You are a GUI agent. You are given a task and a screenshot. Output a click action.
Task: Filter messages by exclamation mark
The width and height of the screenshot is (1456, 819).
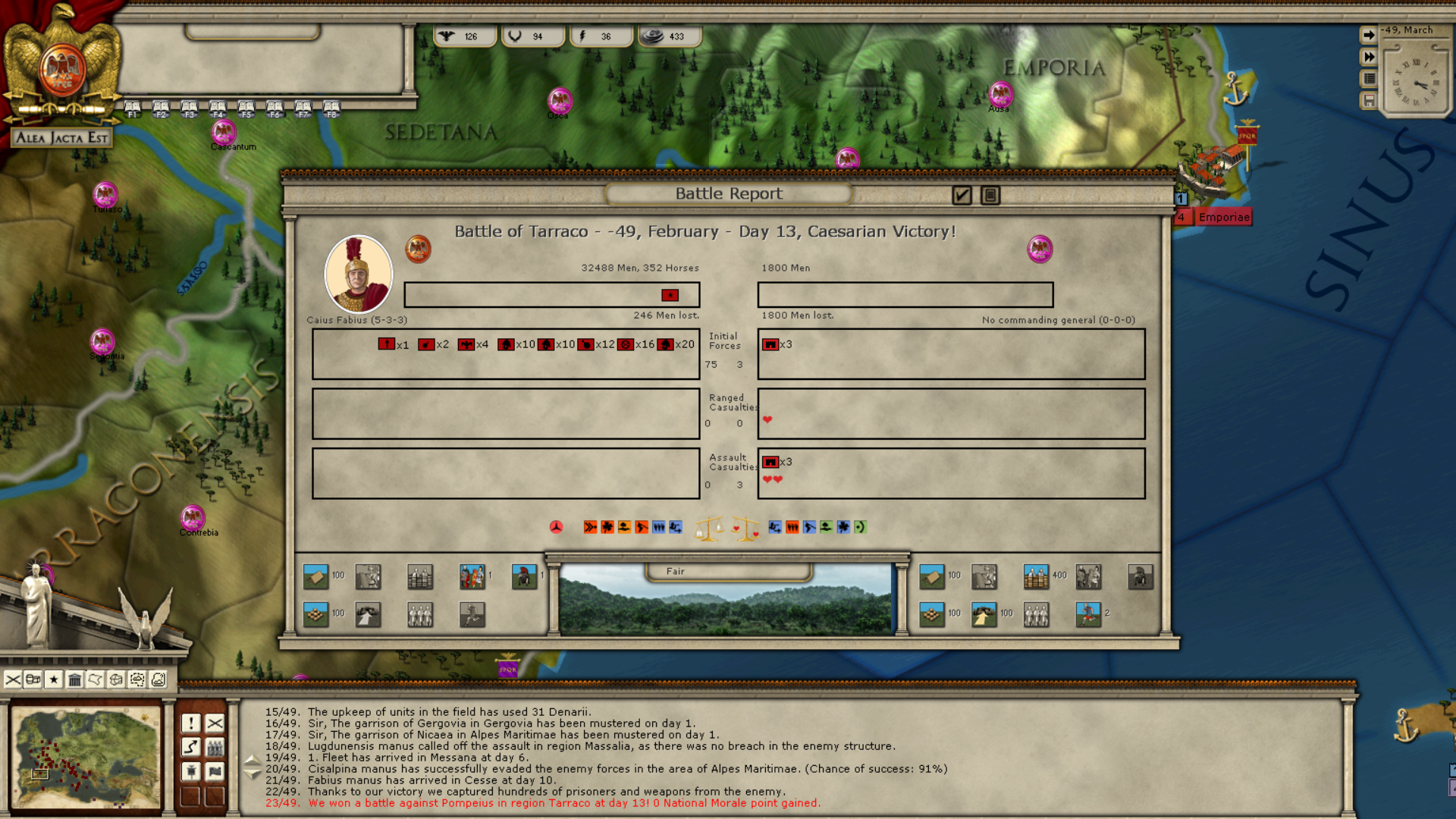pyautogui.click(x=191, y=723)
